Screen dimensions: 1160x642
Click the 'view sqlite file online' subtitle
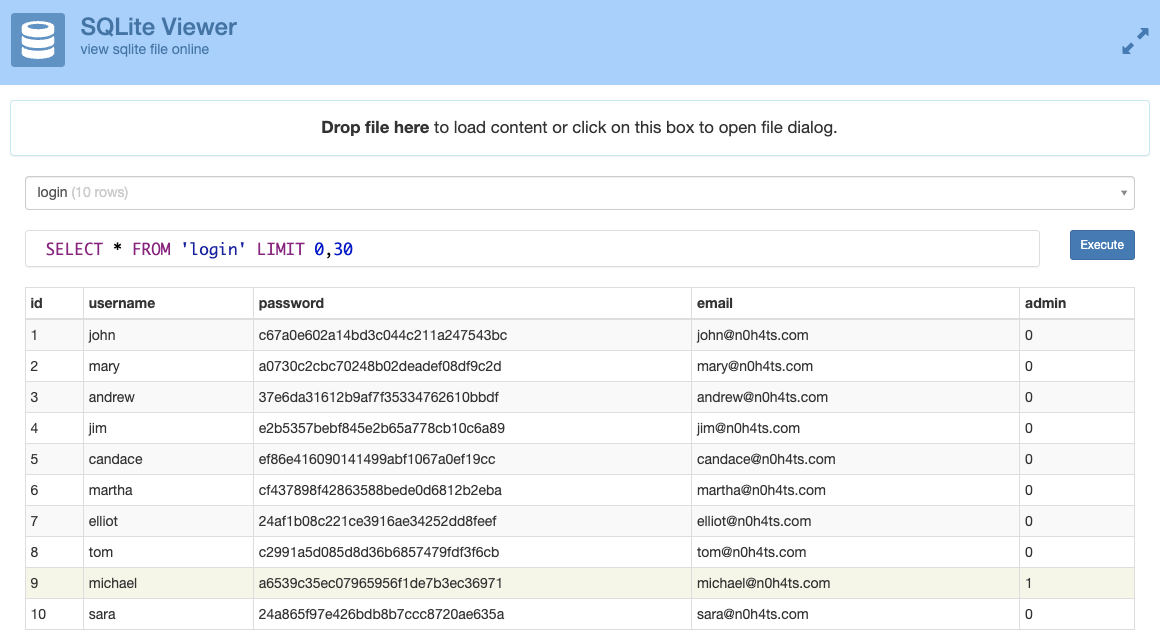tap(144, 50)
